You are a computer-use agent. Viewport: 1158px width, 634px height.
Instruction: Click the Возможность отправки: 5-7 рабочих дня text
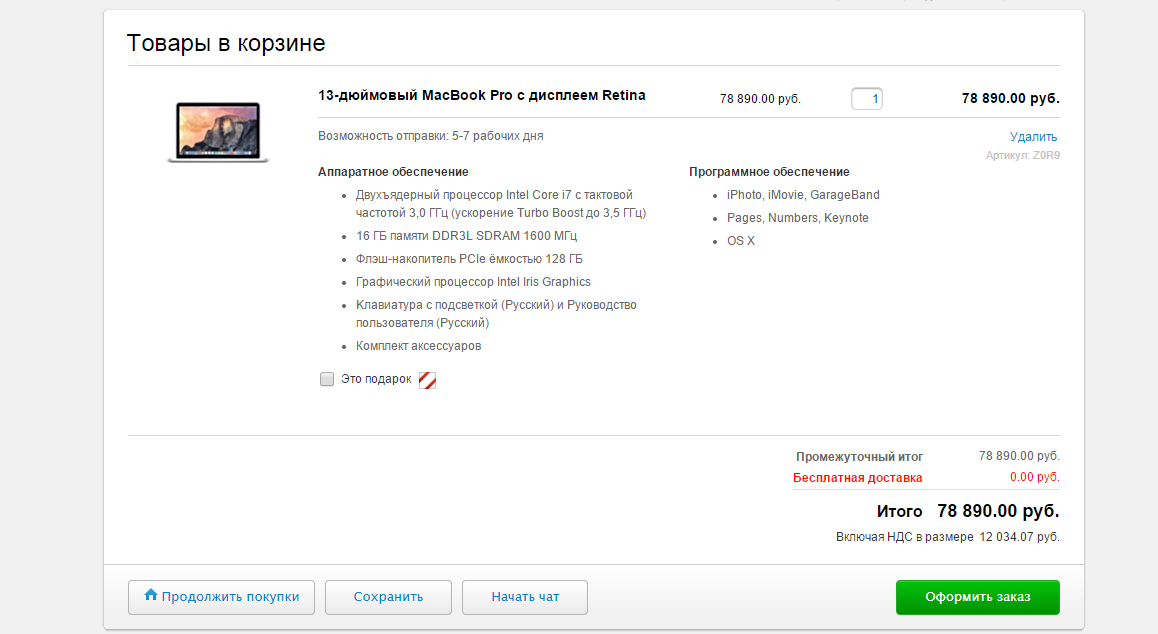point(431,136)
